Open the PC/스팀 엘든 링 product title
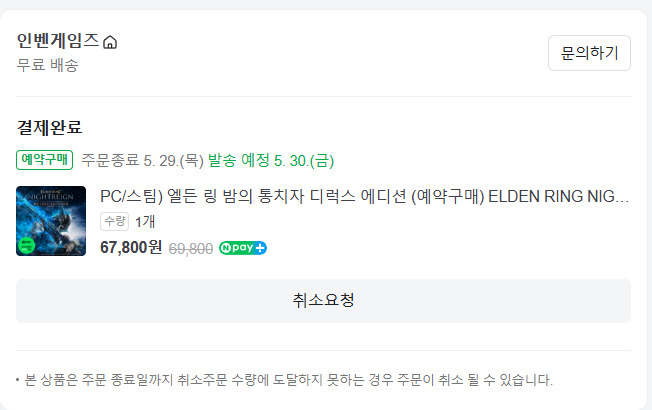Viewport: 652px width, 410px height. (x=364, y=196)
